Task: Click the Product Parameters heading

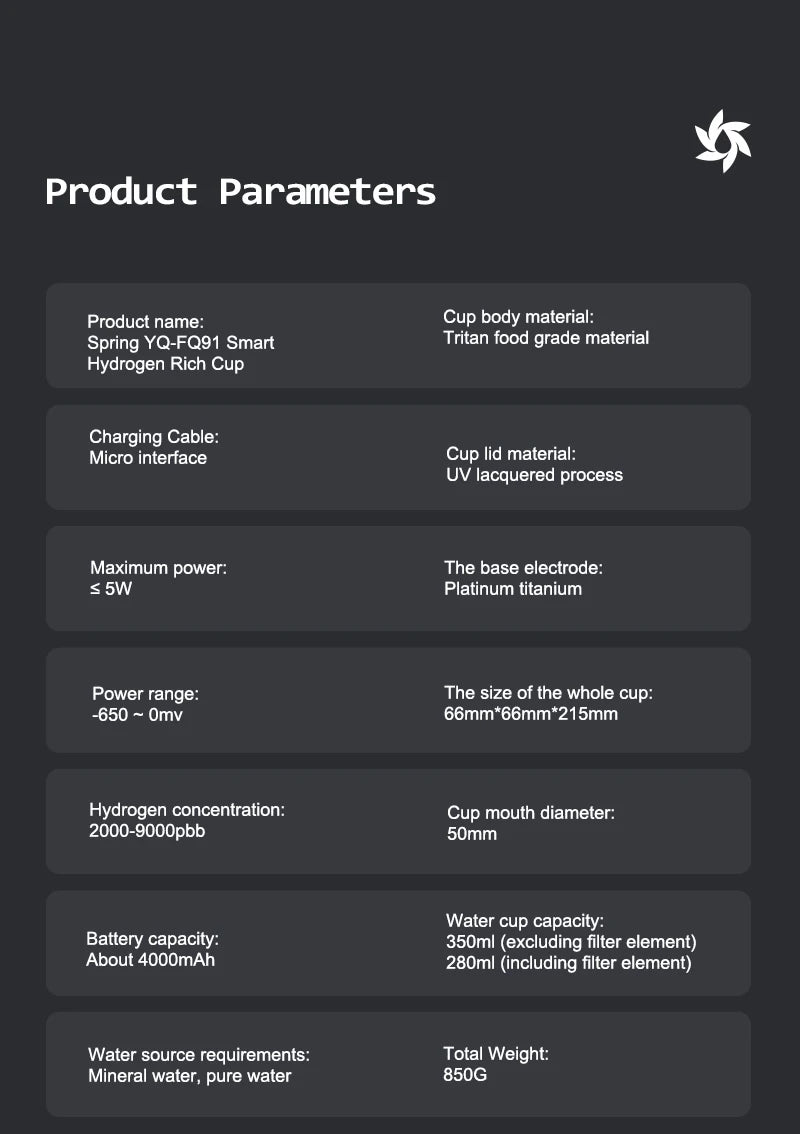Action: coord(241,191)
